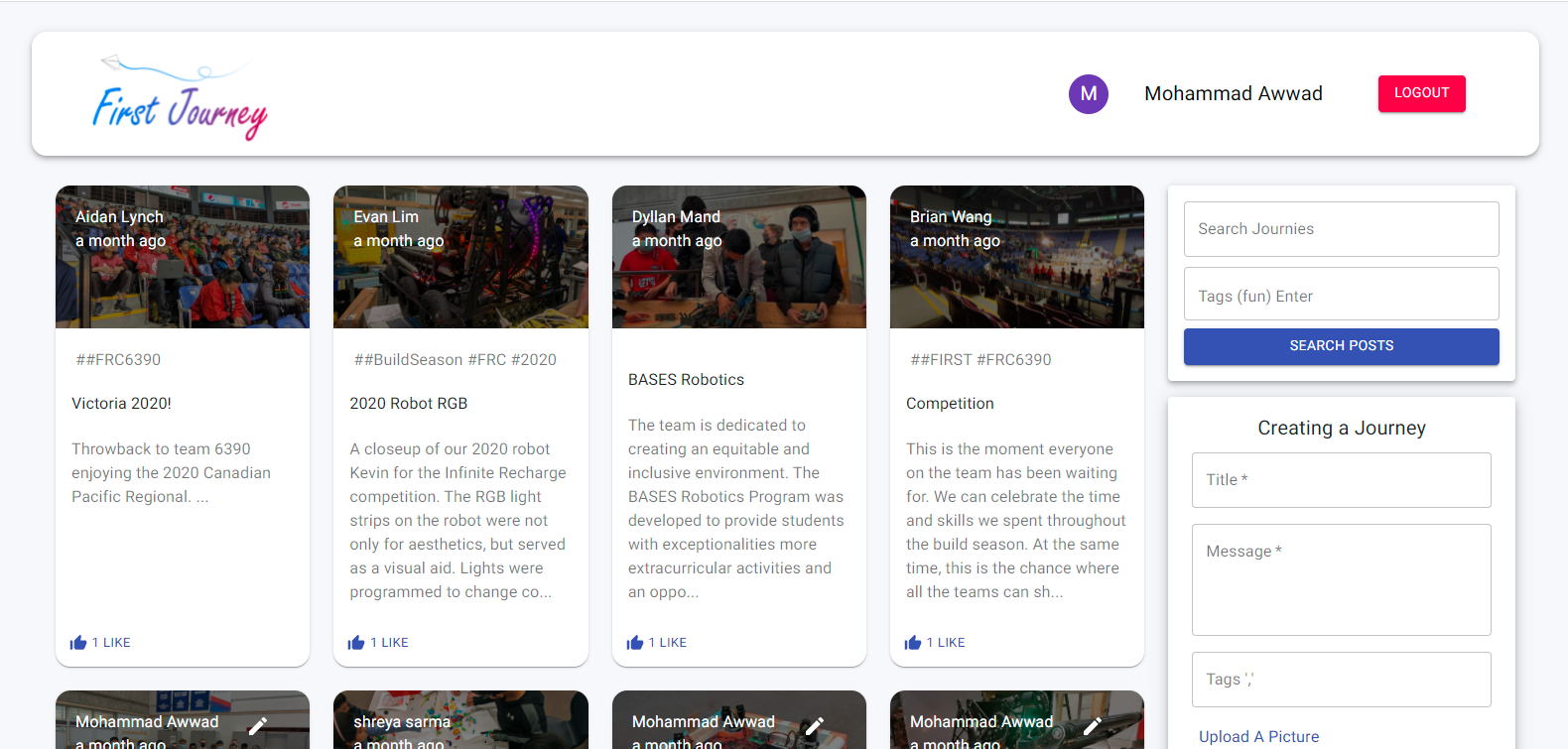Viewport: 1568px width, 749px height.
Task: Focus the journey Title field
Action: coord(1342,480)
